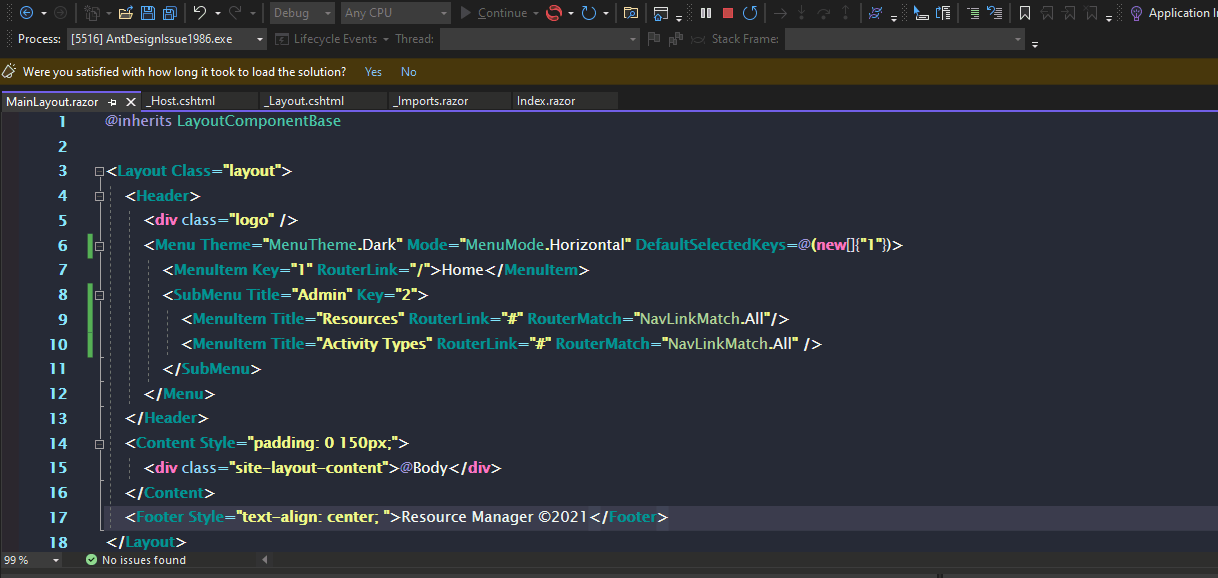Restart the debug session icon
The image size is (1218, 578).
751,13
